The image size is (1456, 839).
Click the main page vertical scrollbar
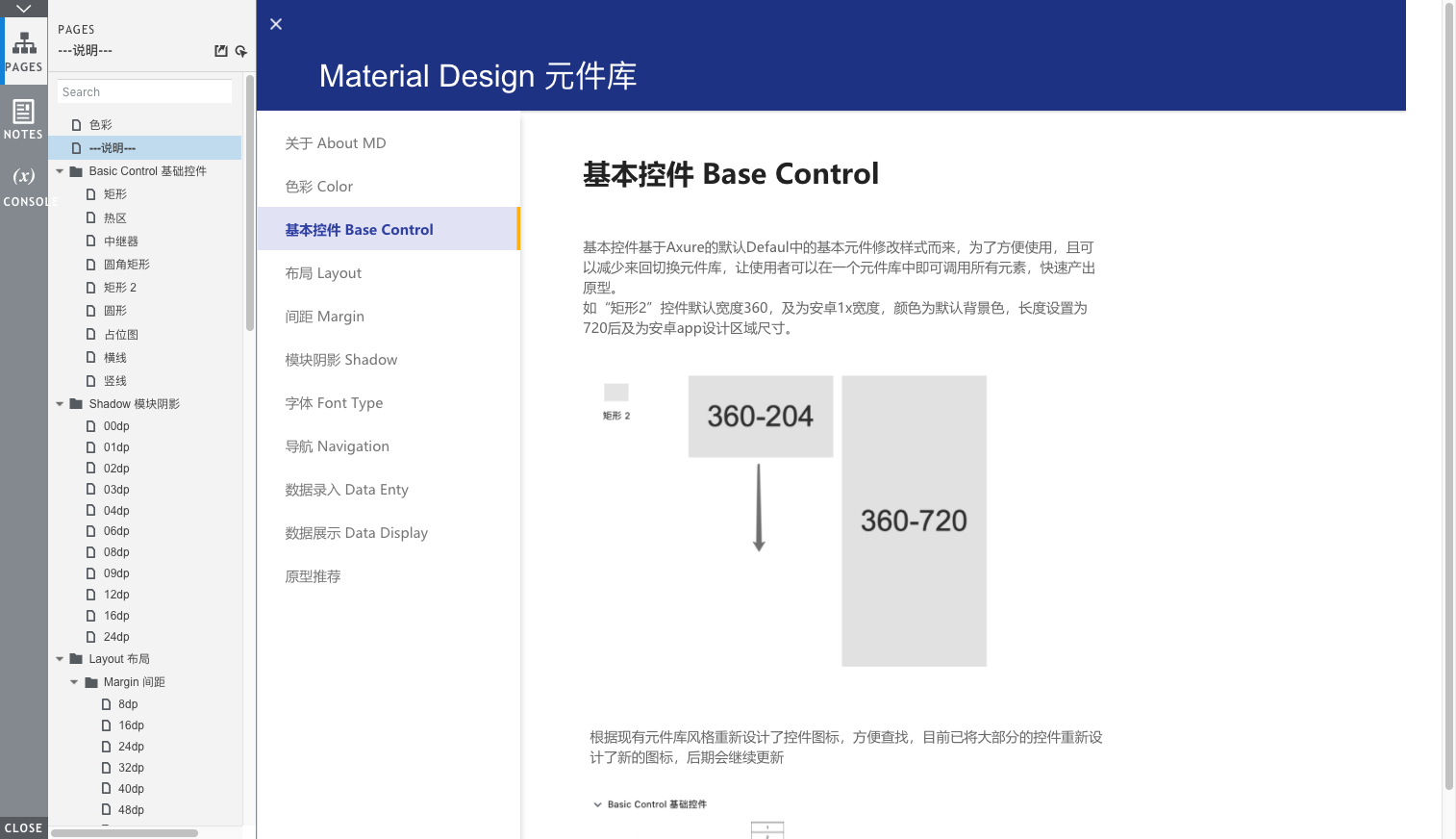(1449, 395)
